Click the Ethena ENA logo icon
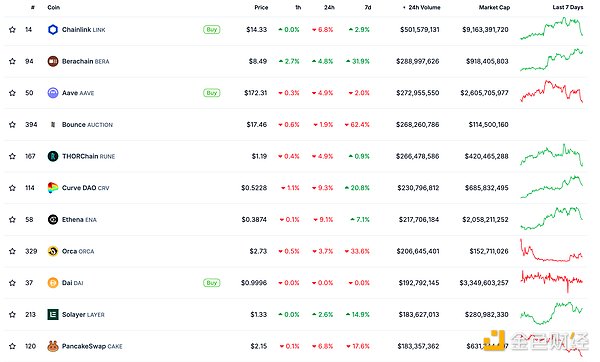The width and height of the screenshot is (600, 362). coord(53,219)
